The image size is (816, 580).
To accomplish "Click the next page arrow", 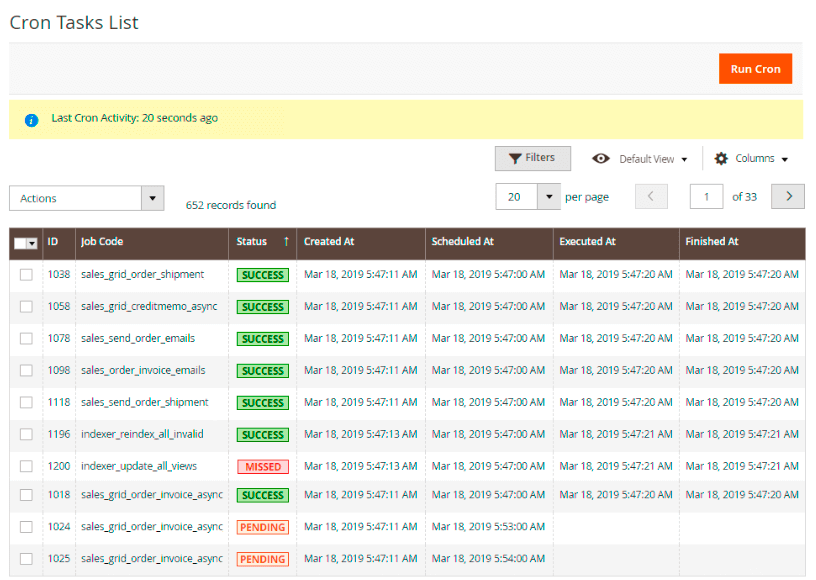I will coord(787,197).
